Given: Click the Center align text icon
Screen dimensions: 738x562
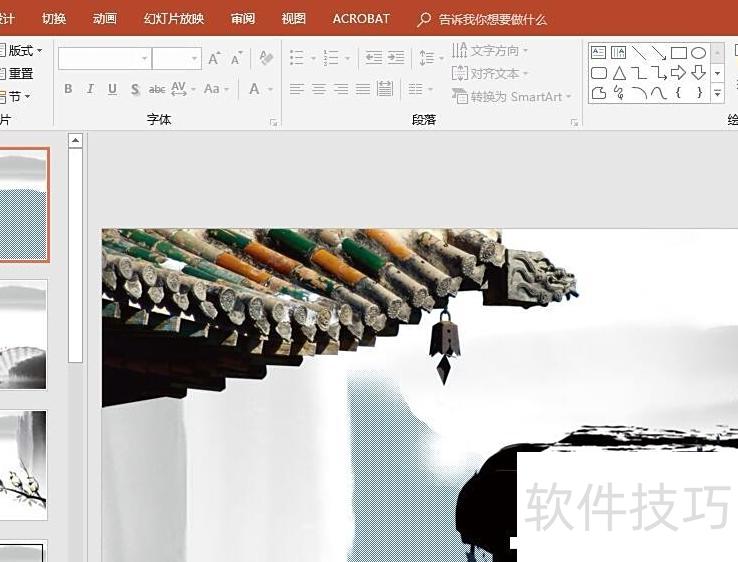Looking at the screenshot, I should coord(318,89).
